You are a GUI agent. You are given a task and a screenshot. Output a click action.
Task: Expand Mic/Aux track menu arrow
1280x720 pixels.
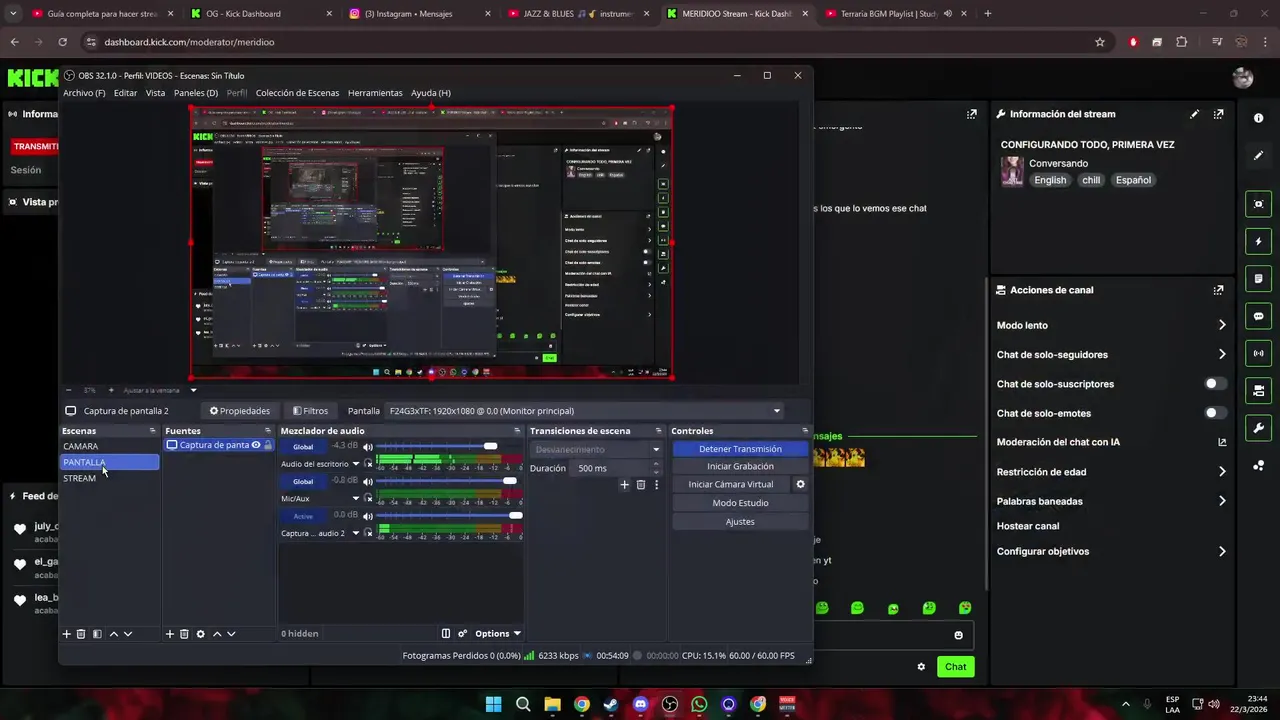(355, 499)
